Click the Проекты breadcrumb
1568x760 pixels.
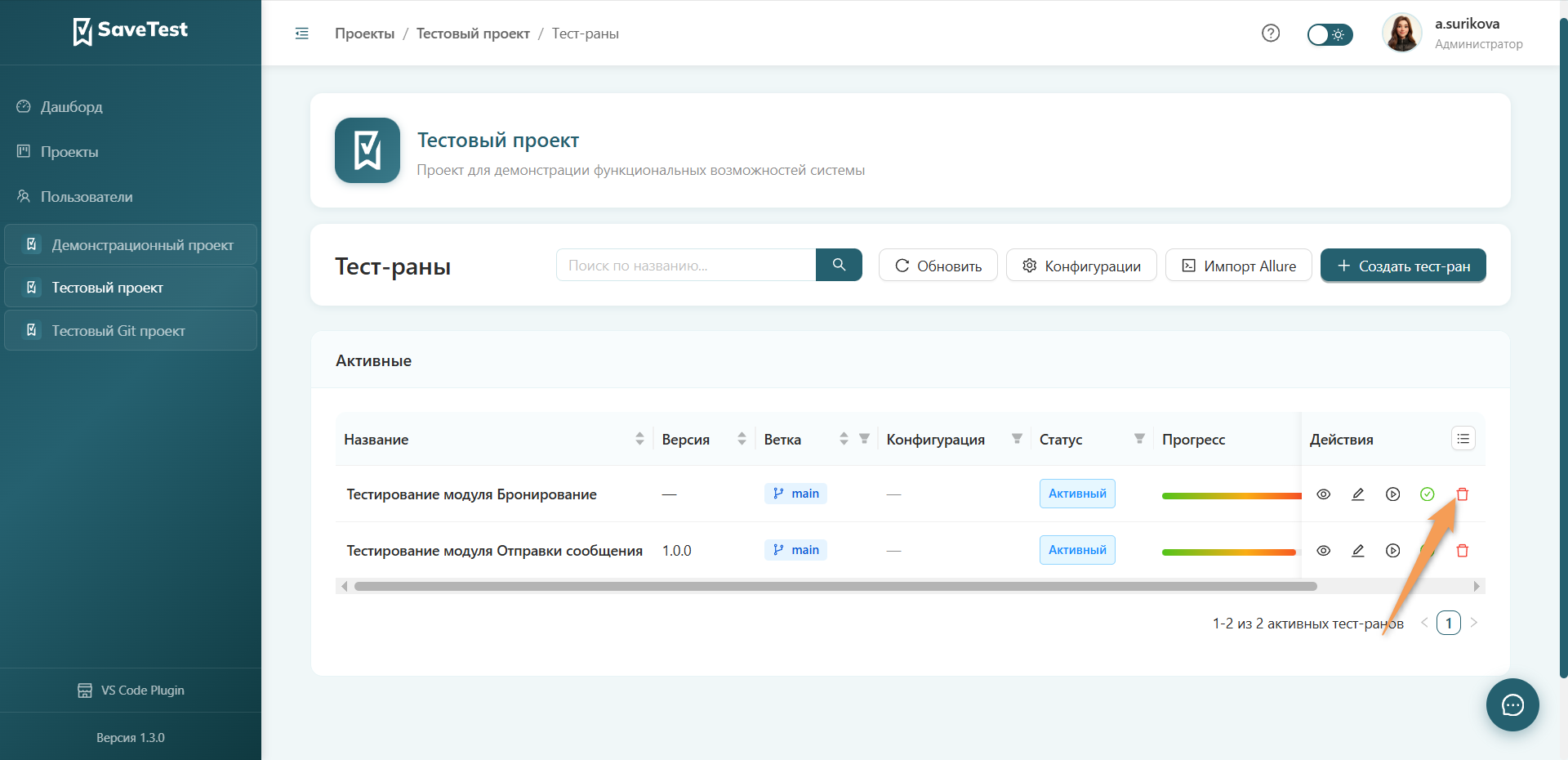364,34
